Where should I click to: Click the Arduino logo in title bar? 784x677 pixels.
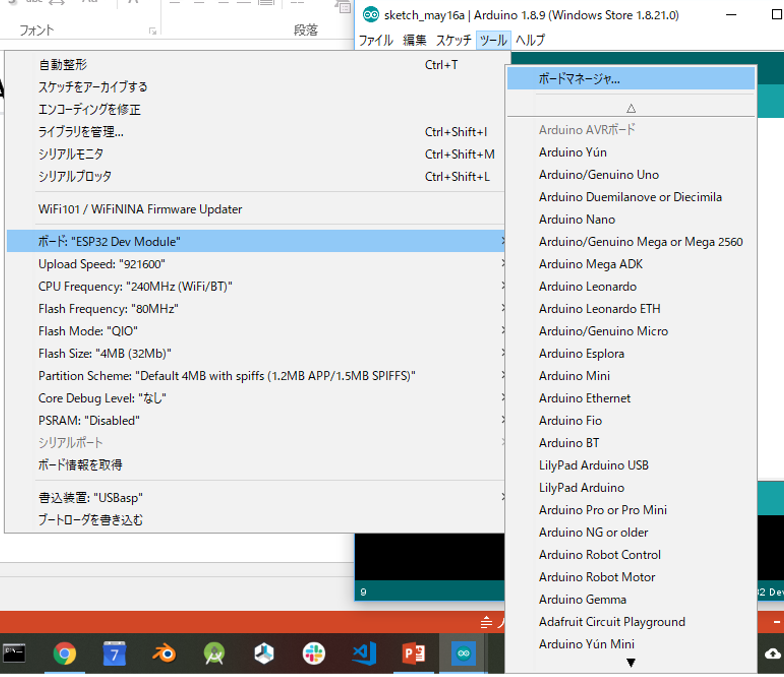pyautogui.click(x=370, y=15)
